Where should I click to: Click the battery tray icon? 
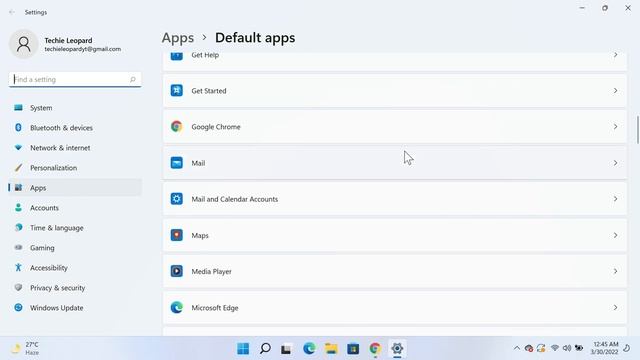(x=579, y=348)
